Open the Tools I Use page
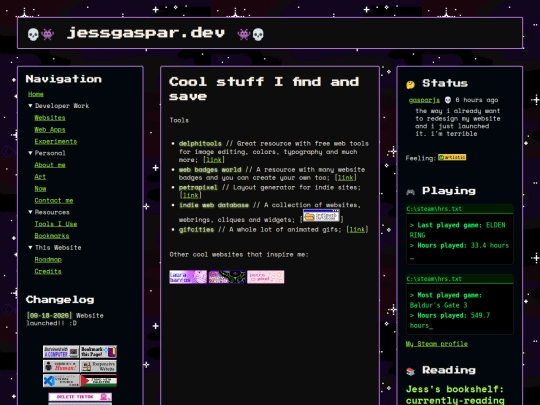540x405 pixels. pyautogui.click(x=55, y=224)
